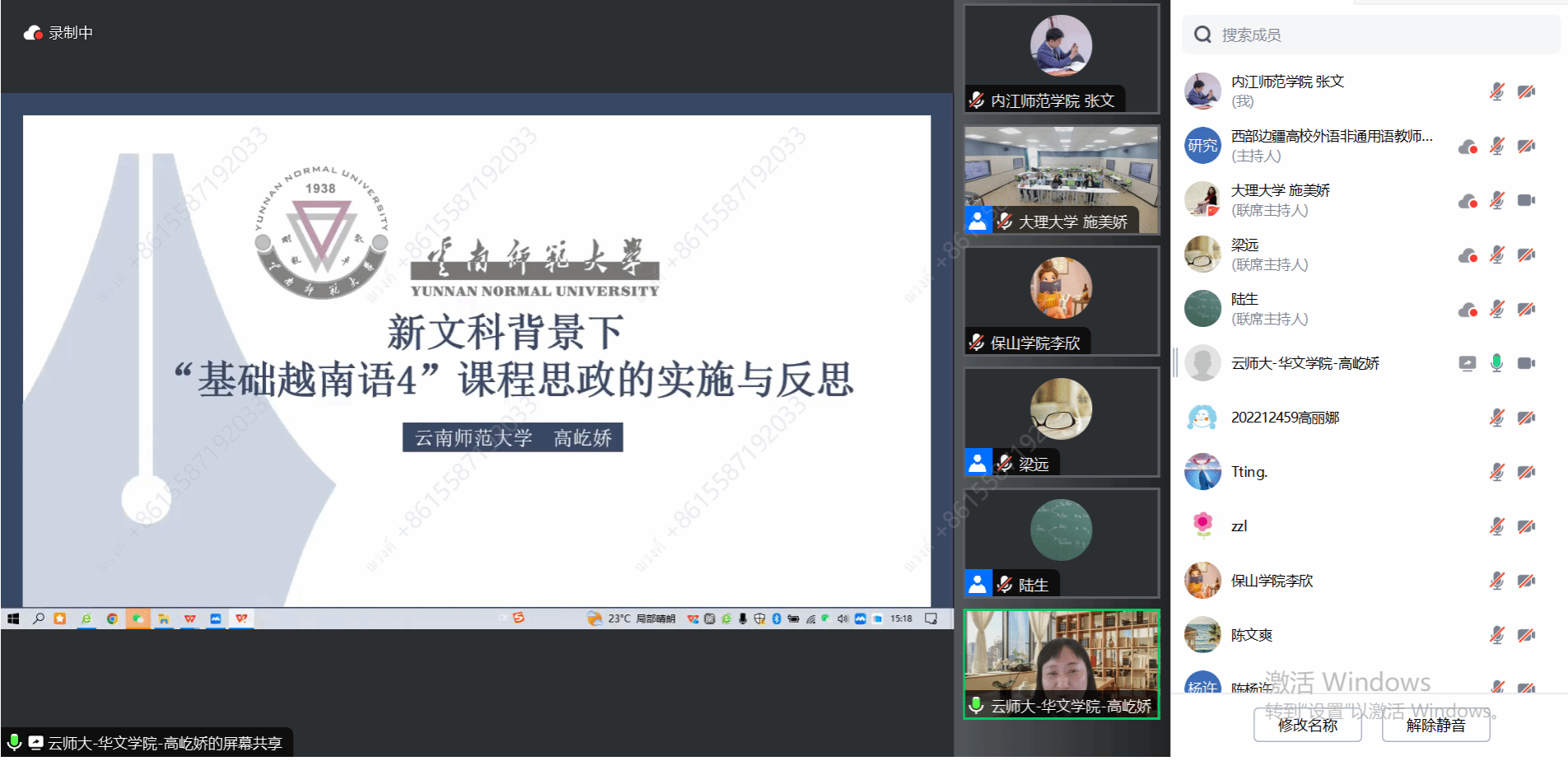
Task: Click cloud recording icon beside 大理大学 施美娇 in list
Action: (1468, 201)
